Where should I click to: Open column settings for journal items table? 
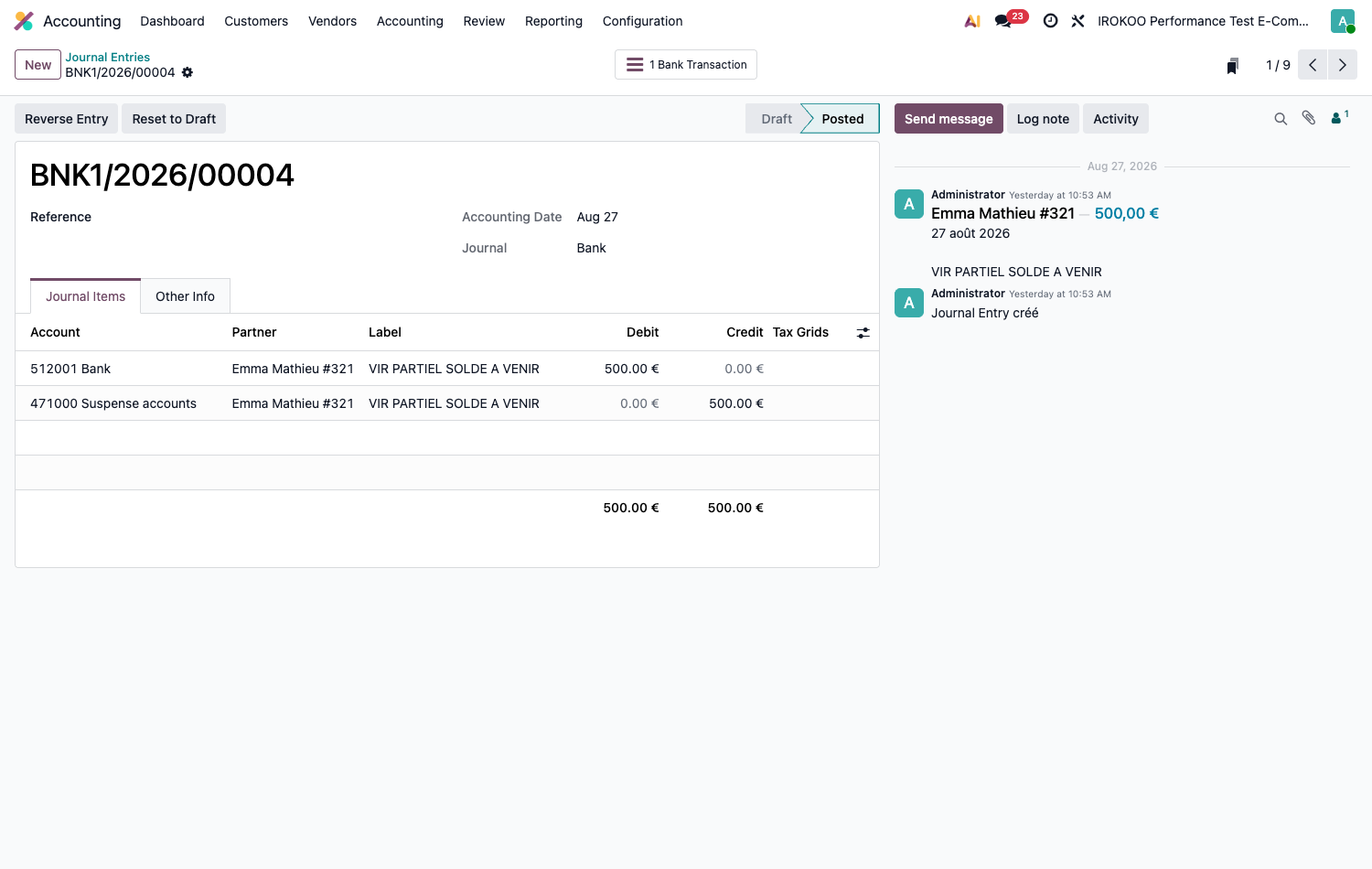coord(863,333)
